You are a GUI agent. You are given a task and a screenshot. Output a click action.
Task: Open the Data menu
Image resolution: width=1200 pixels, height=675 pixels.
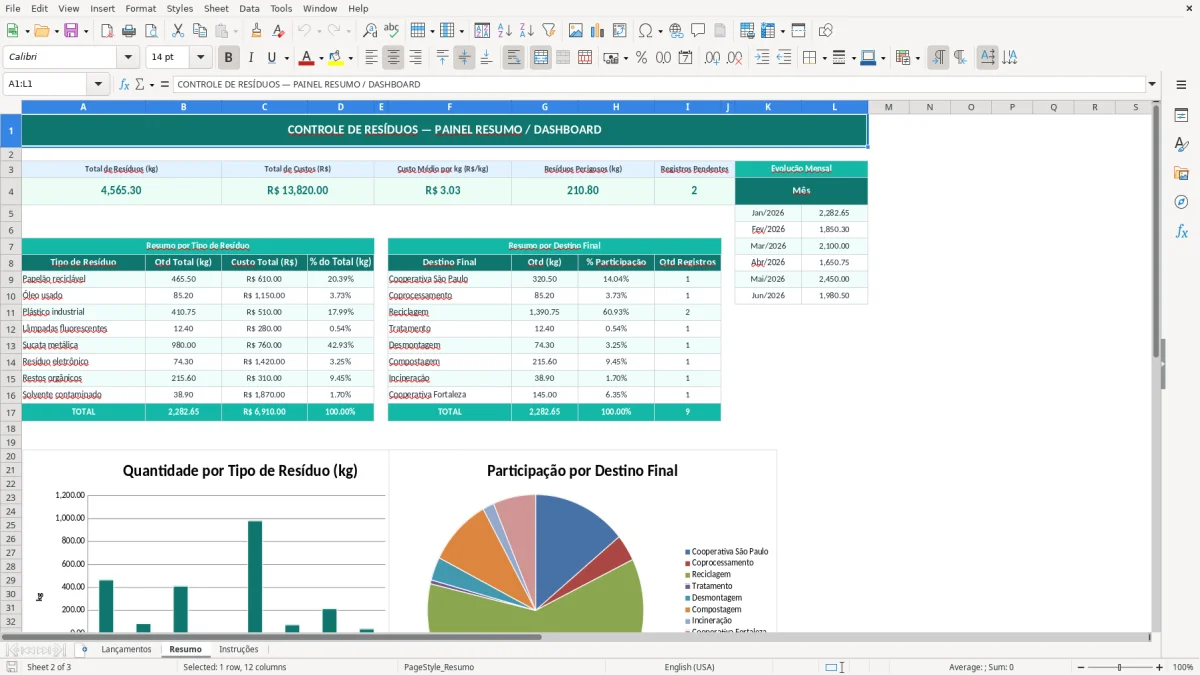coord(249,8)
